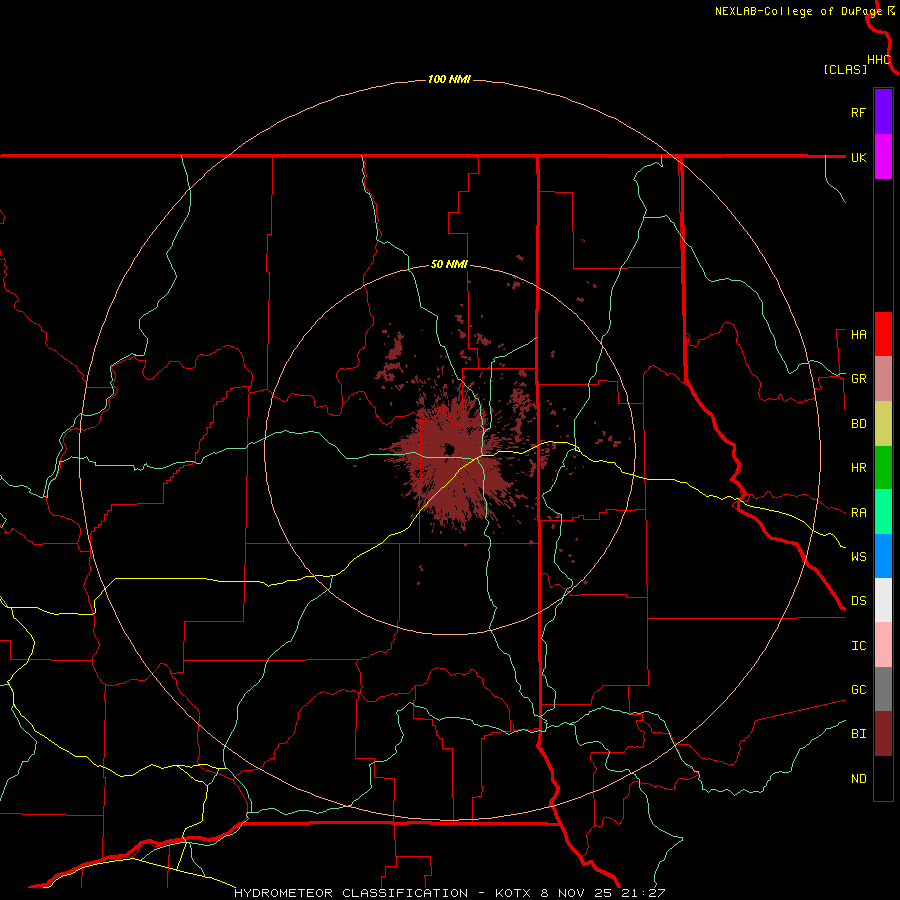900x900 pixels.
Task: Click the [CLAS] legend header text
Action: click(845, 69)
